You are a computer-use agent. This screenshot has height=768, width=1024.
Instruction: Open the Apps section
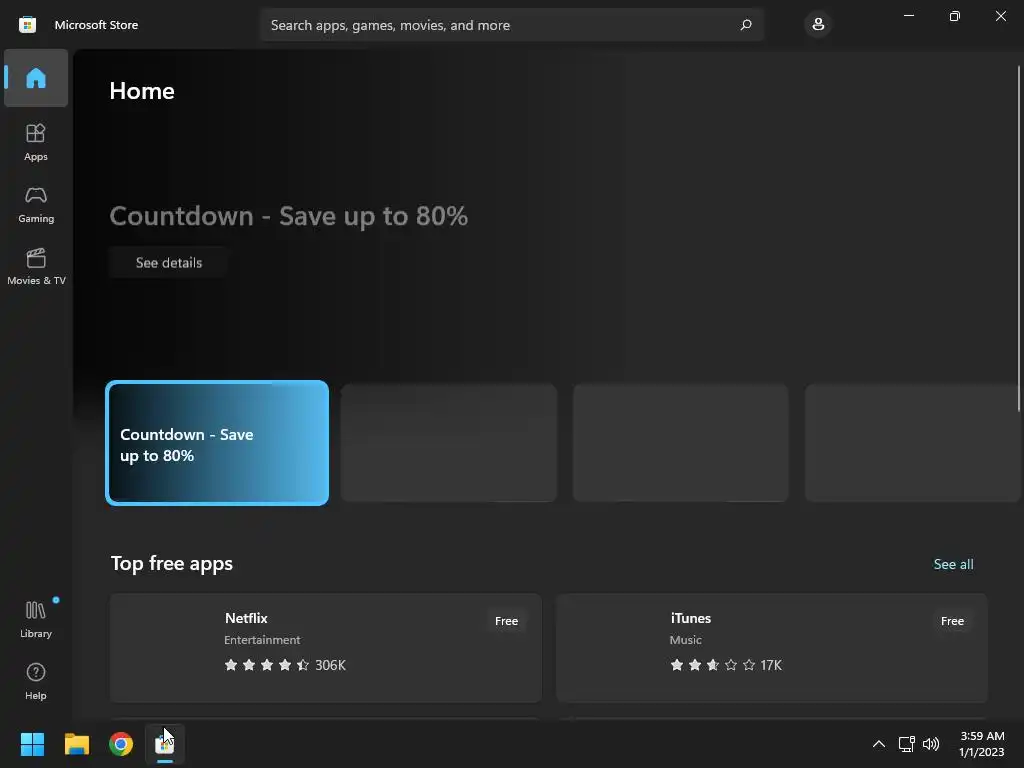click(36, 142)
